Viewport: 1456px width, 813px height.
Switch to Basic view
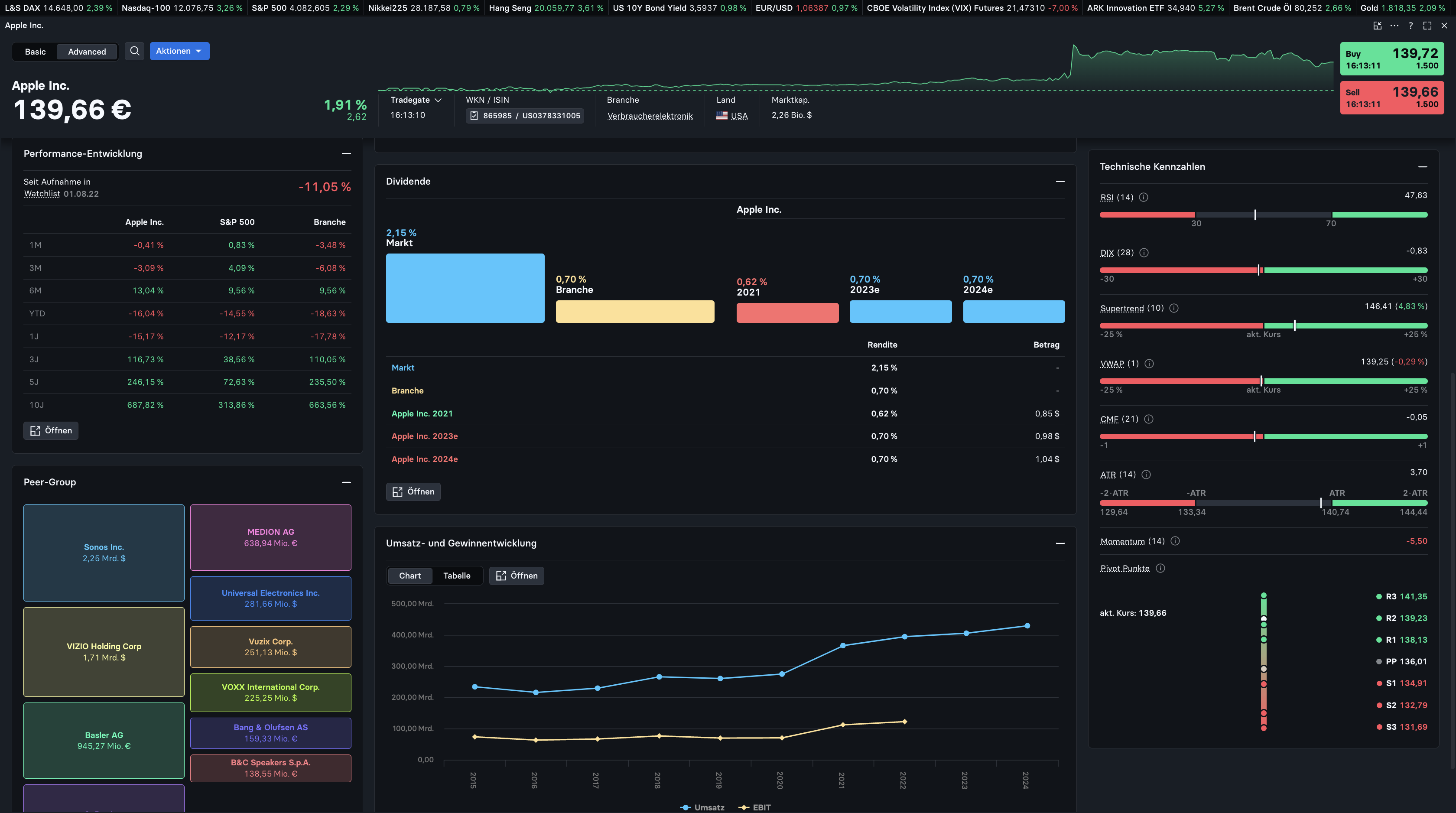tap(35, 52)
